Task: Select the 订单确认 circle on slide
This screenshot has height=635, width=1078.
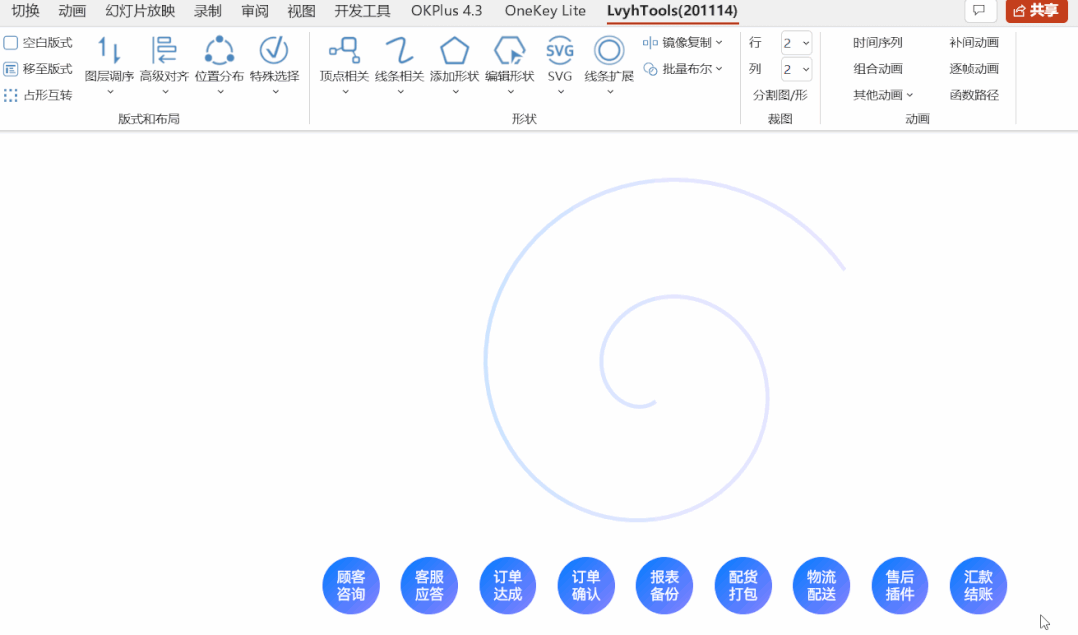Action: click(x=586, y=586)
